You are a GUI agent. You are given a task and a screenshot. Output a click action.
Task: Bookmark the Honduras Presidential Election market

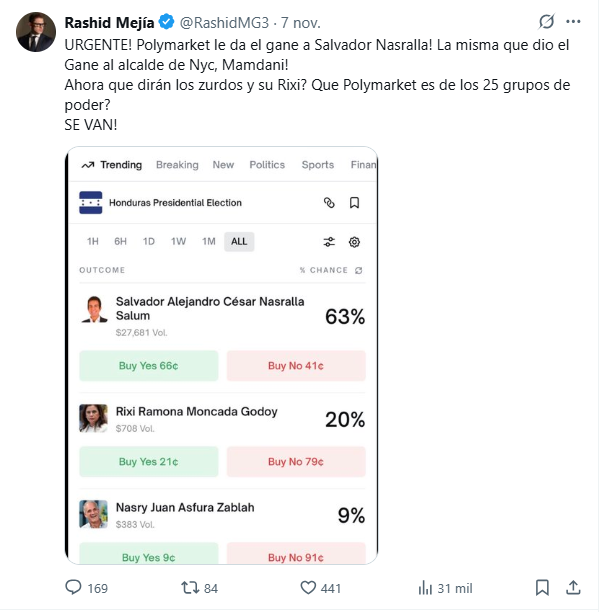[x=354, y=203]
